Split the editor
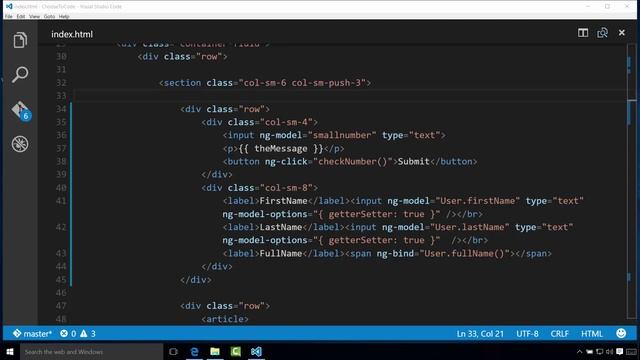Viewport: 640px width, 360px height. [583, 33]
